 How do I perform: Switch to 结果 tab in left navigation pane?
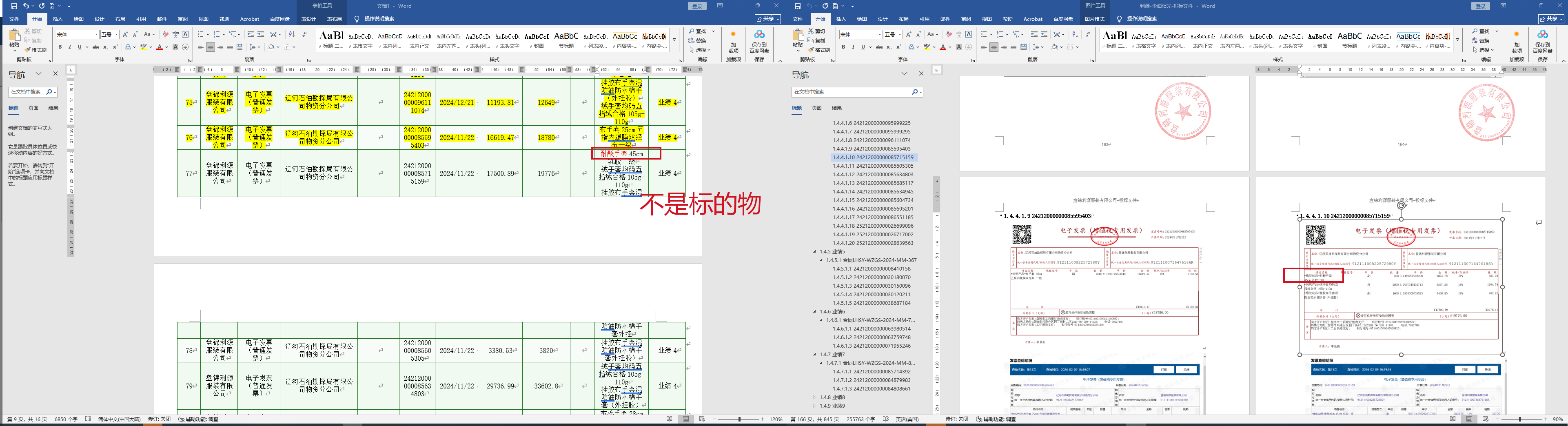[x=53, y=108]
